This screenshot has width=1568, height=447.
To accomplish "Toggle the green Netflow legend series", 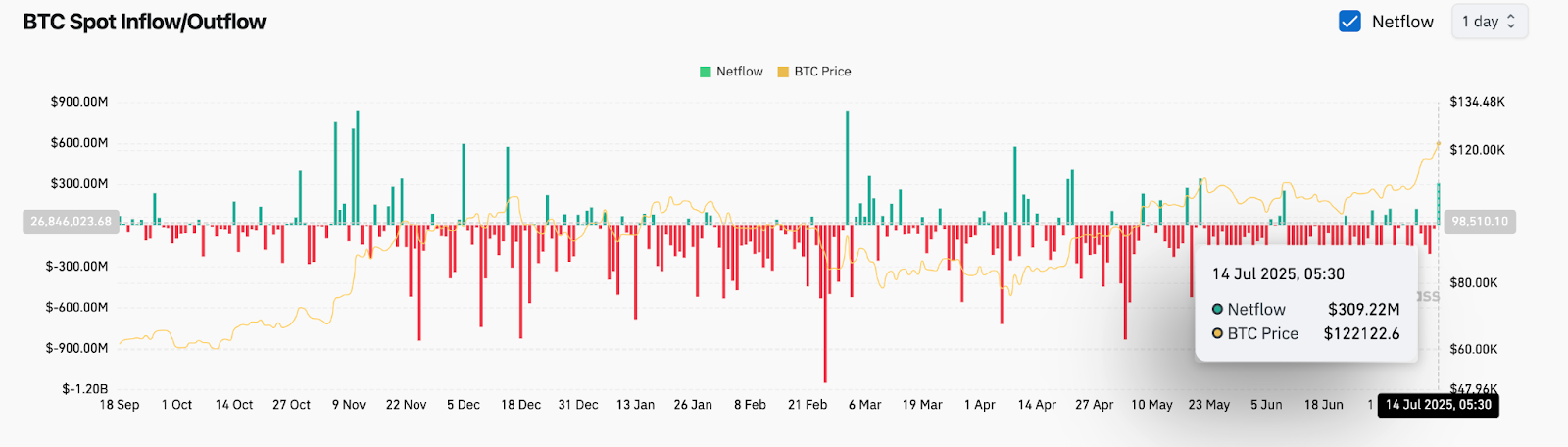I will [x=731, y=72].
